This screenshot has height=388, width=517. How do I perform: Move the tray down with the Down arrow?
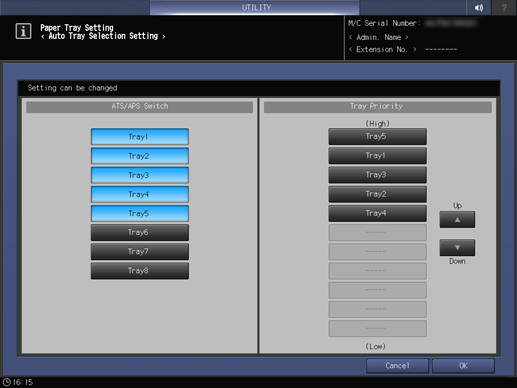457,247
